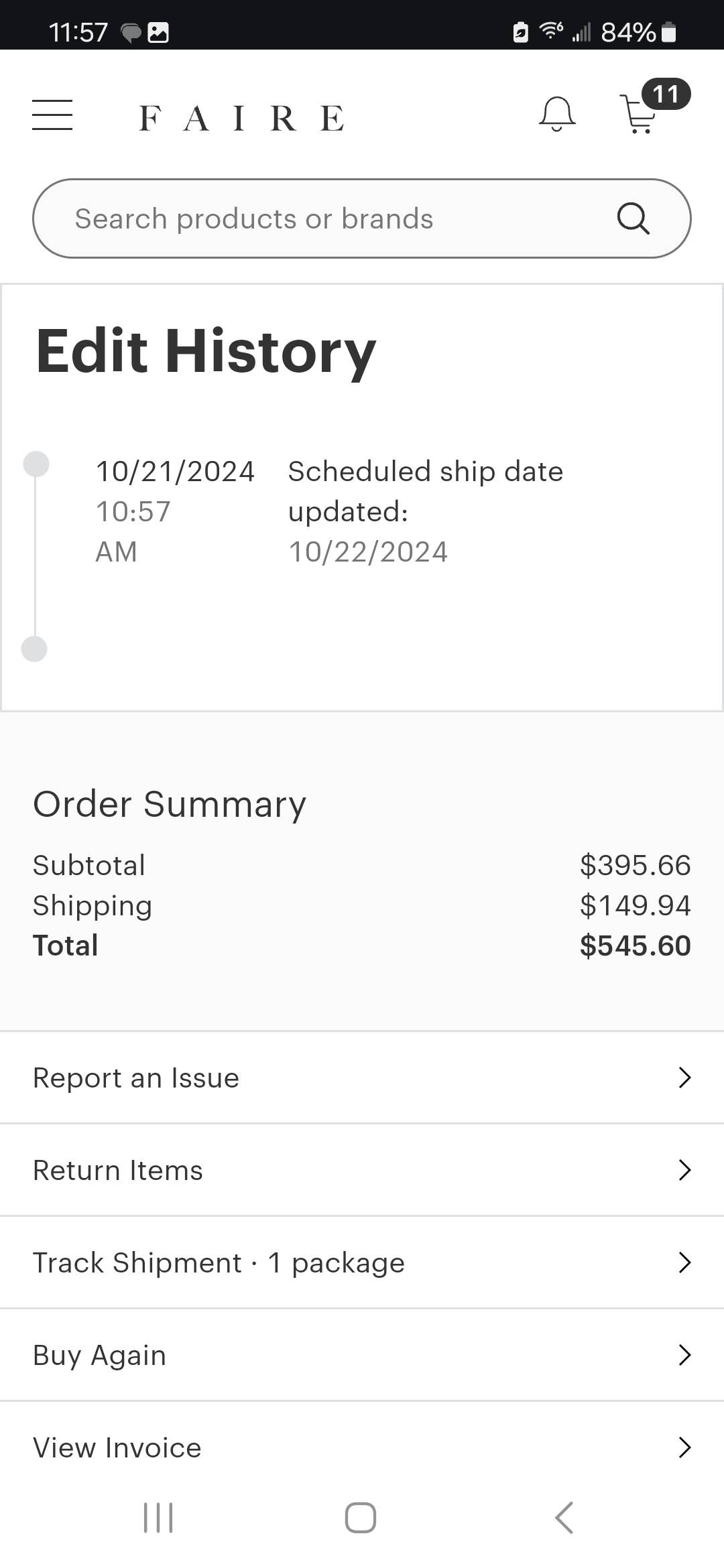The height and width of the screenshot is (1568, 724).
Task: Tap the cart badge showing 11
Action: pos(666,94)
